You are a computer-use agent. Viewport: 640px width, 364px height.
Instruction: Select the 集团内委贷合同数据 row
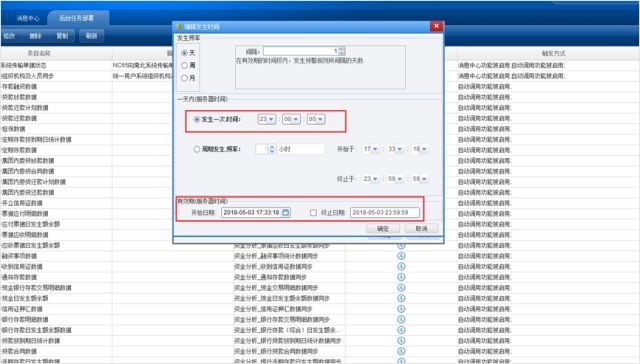click(x=28, y=171)
